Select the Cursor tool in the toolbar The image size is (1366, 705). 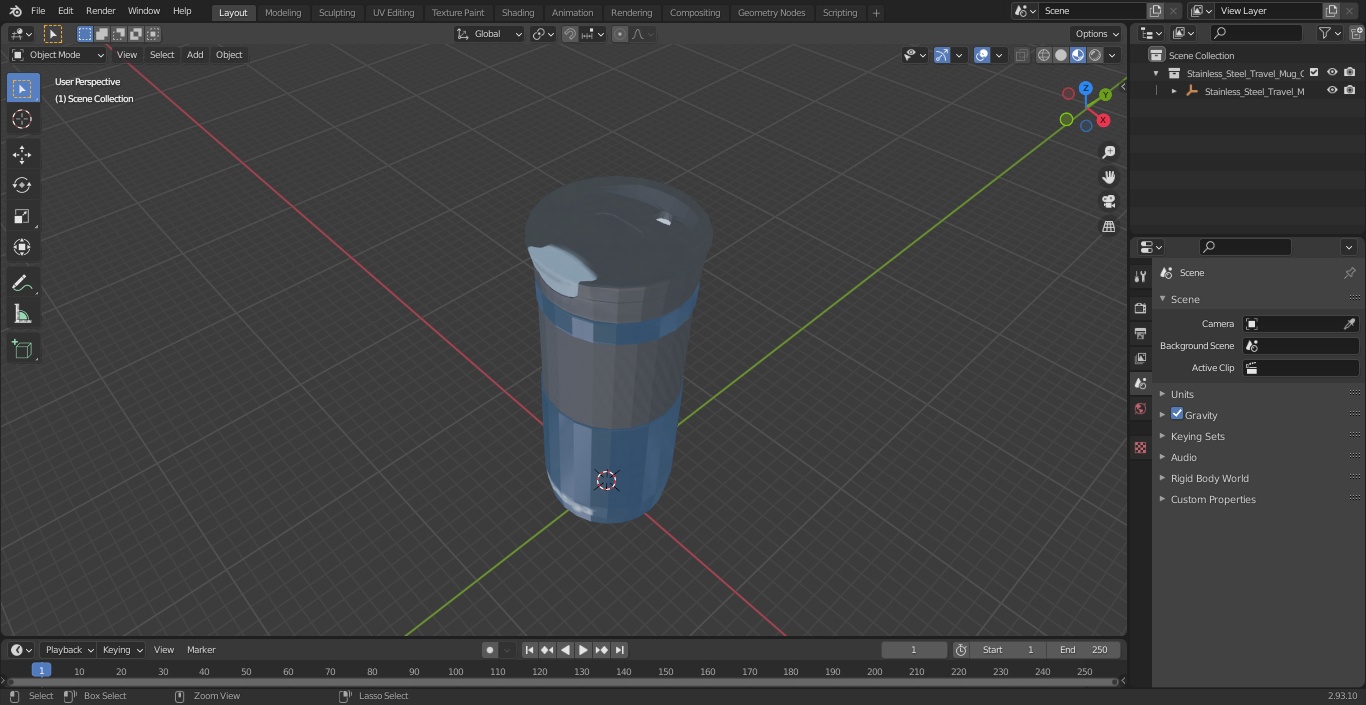(22, 119)
